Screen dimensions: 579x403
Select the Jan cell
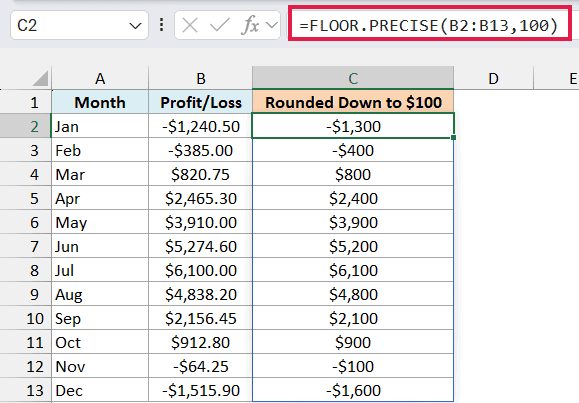[100, 126]
